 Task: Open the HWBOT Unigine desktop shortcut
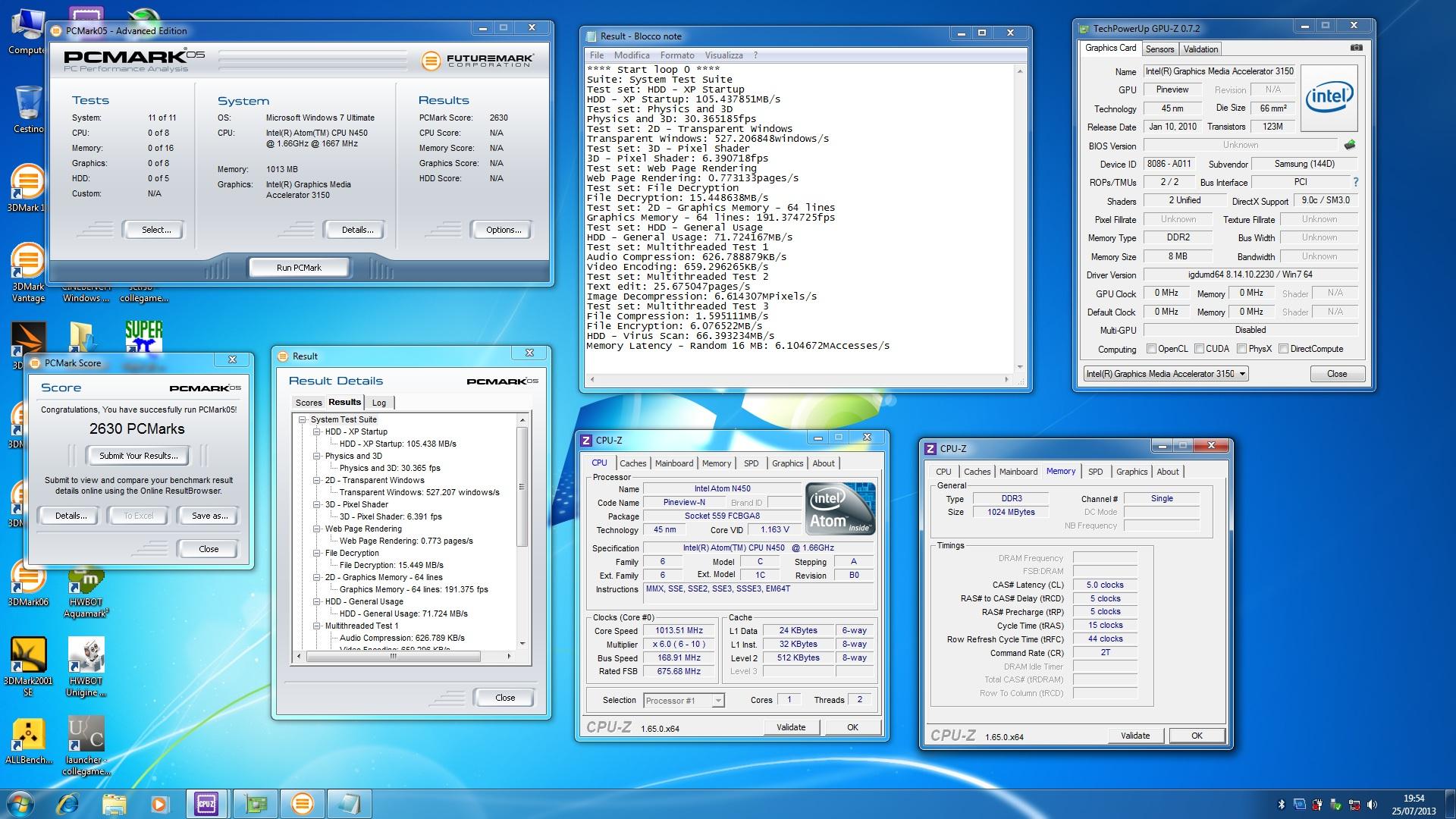pos(86,667)
